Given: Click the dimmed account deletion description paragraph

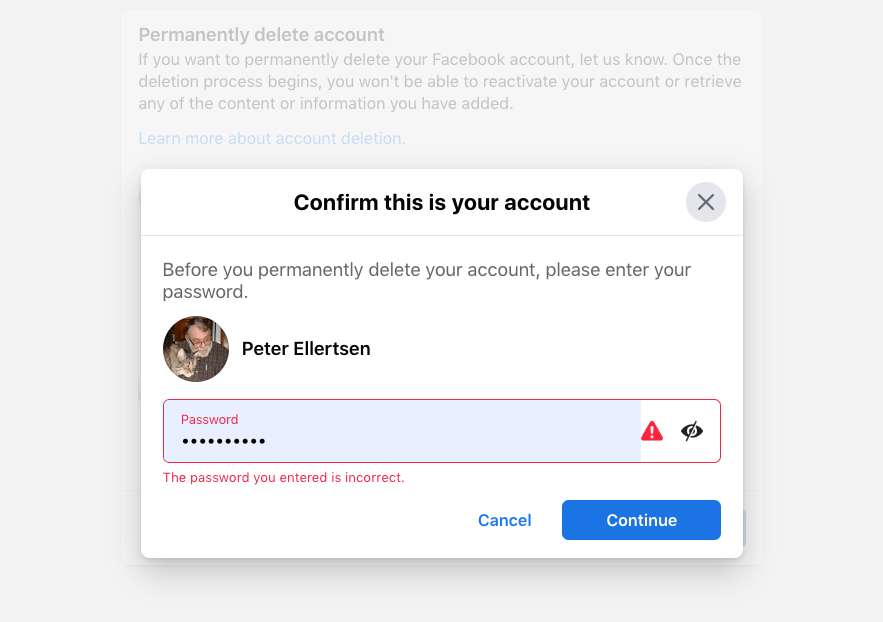Looking at the screenshot, I should [x=440, y=82].
